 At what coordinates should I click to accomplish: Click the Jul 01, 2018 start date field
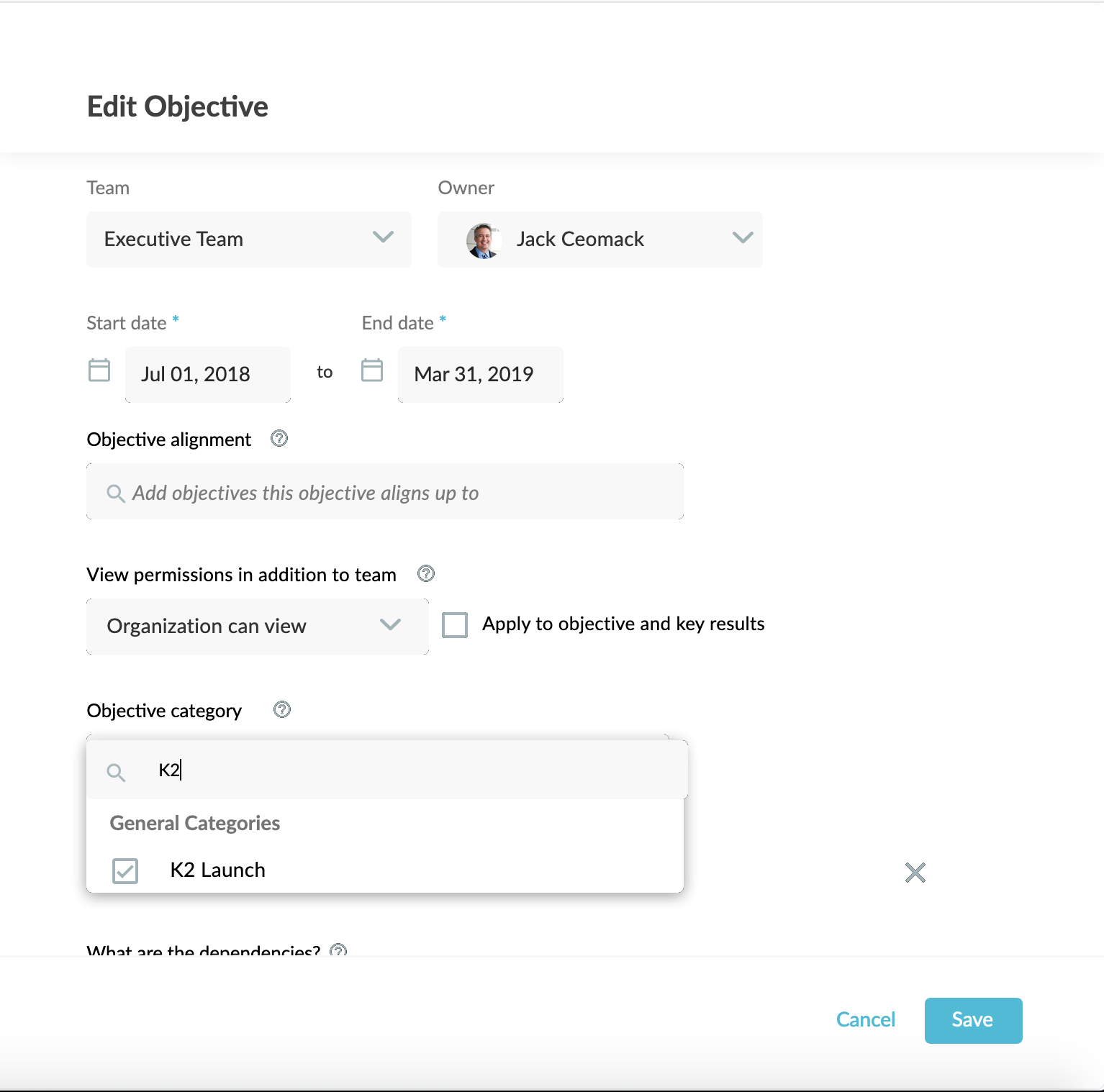pyautogui.click(x=207, y=375)
